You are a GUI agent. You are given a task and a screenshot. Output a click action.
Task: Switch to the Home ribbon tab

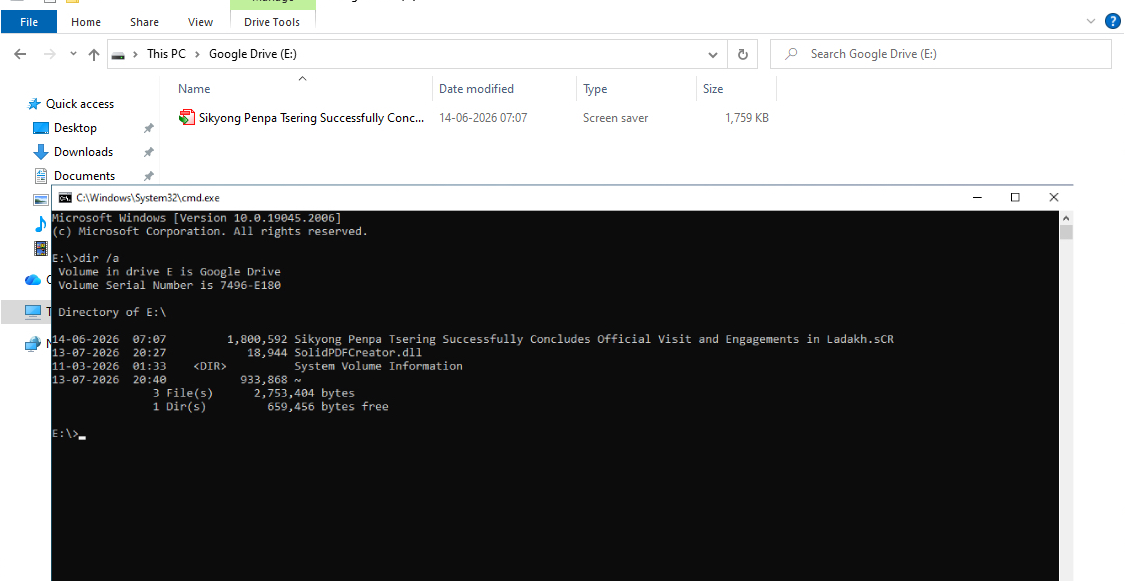tap(86, 22)
